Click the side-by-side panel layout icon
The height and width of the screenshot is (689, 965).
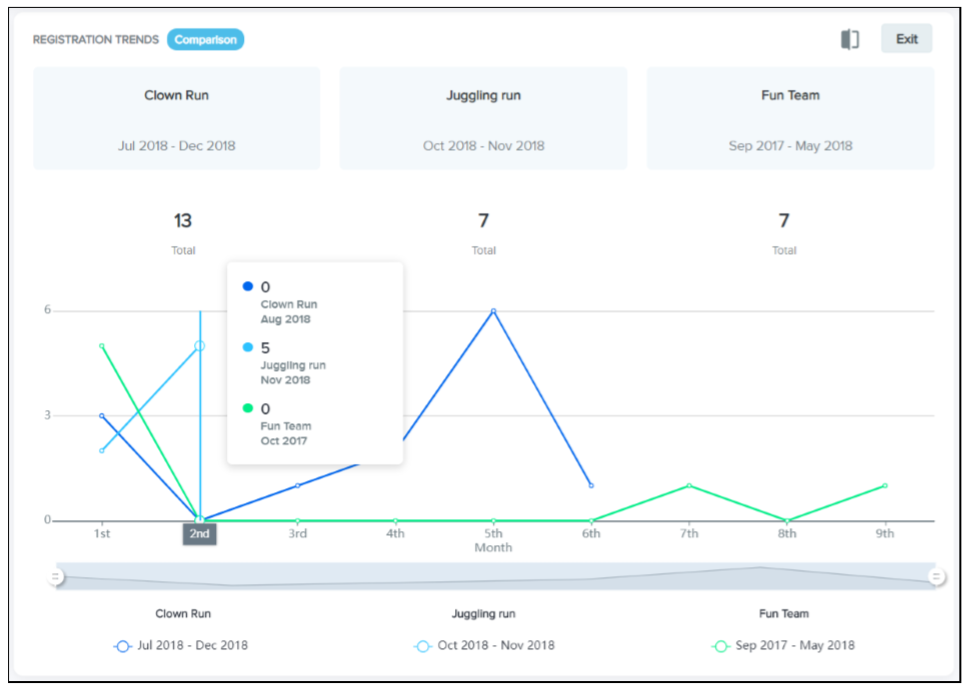[x=849, y=39]
